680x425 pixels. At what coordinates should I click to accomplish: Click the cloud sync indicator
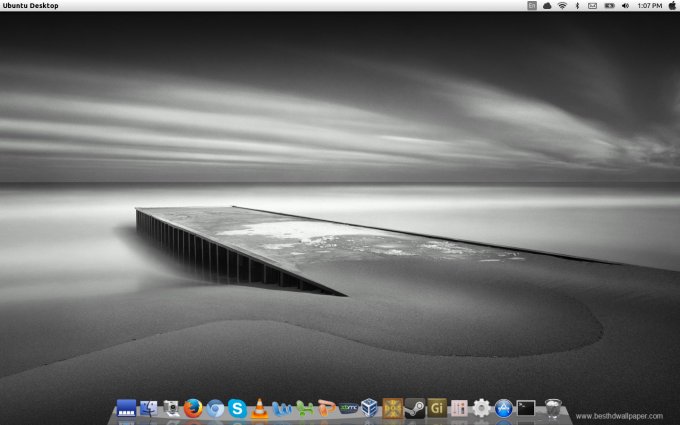(547, 6)
